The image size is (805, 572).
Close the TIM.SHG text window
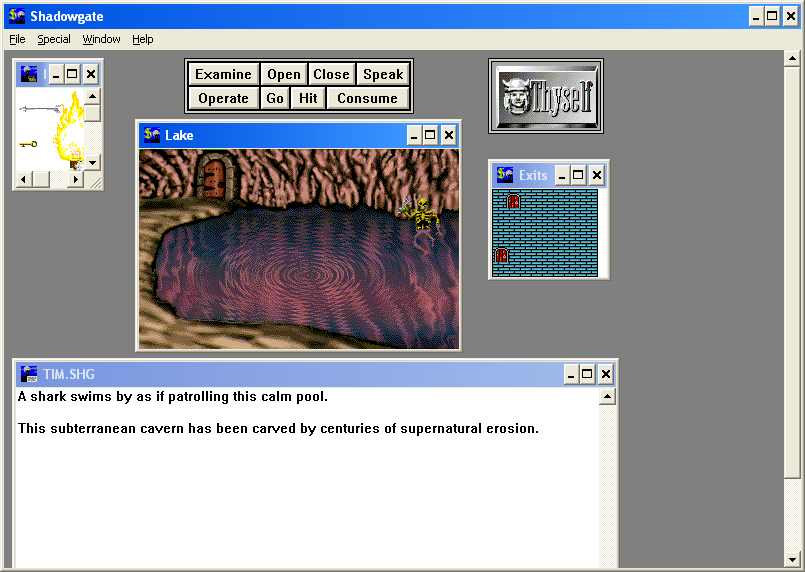click(605, 374)
